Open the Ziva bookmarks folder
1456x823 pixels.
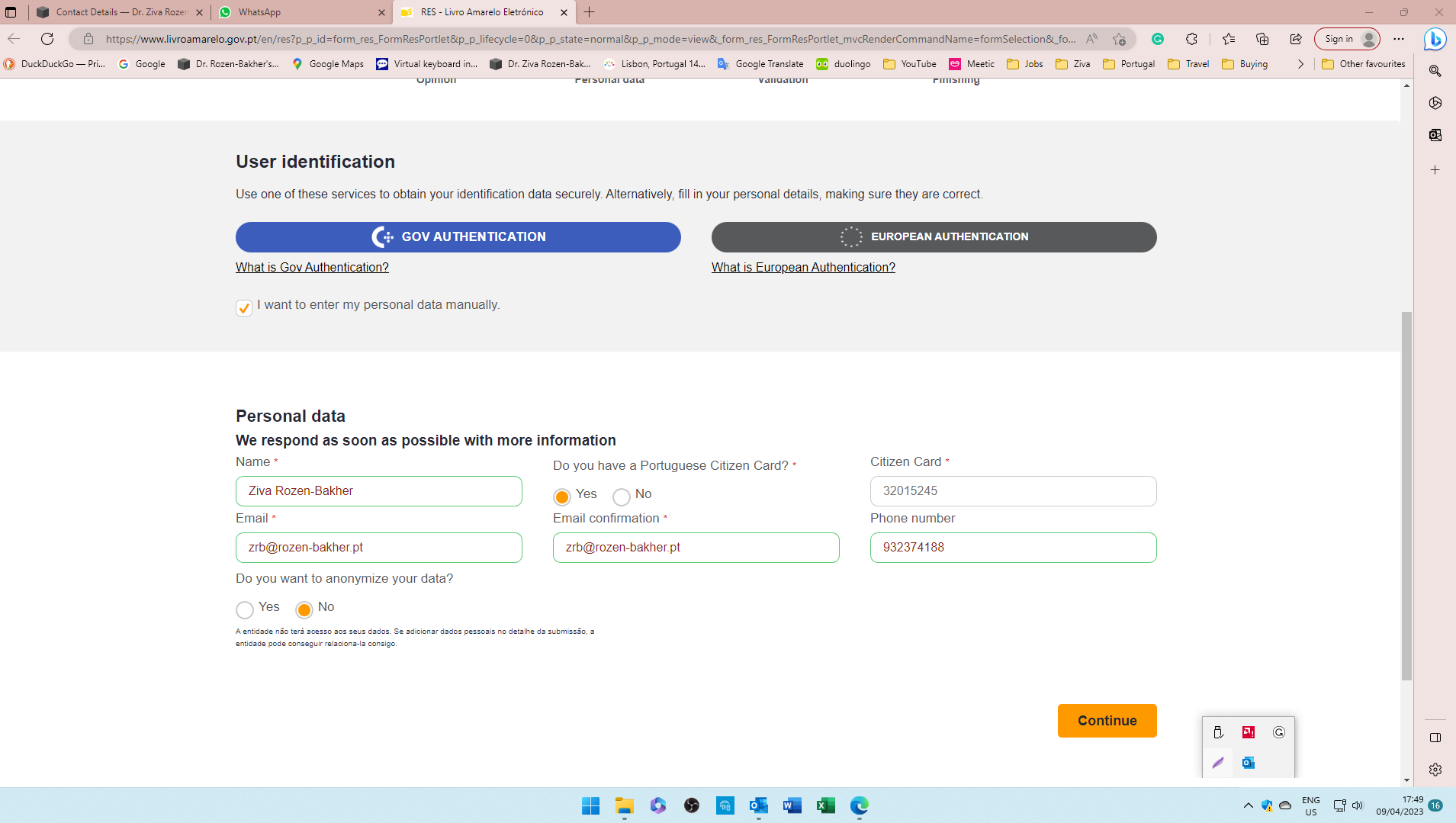coord(1073,64)
